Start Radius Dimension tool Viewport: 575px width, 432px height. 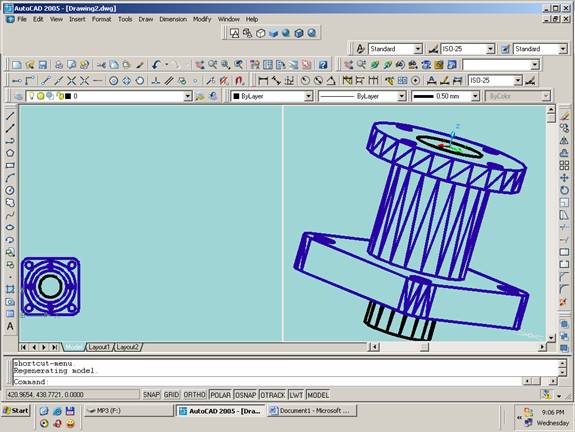click(x=305, y=81)
